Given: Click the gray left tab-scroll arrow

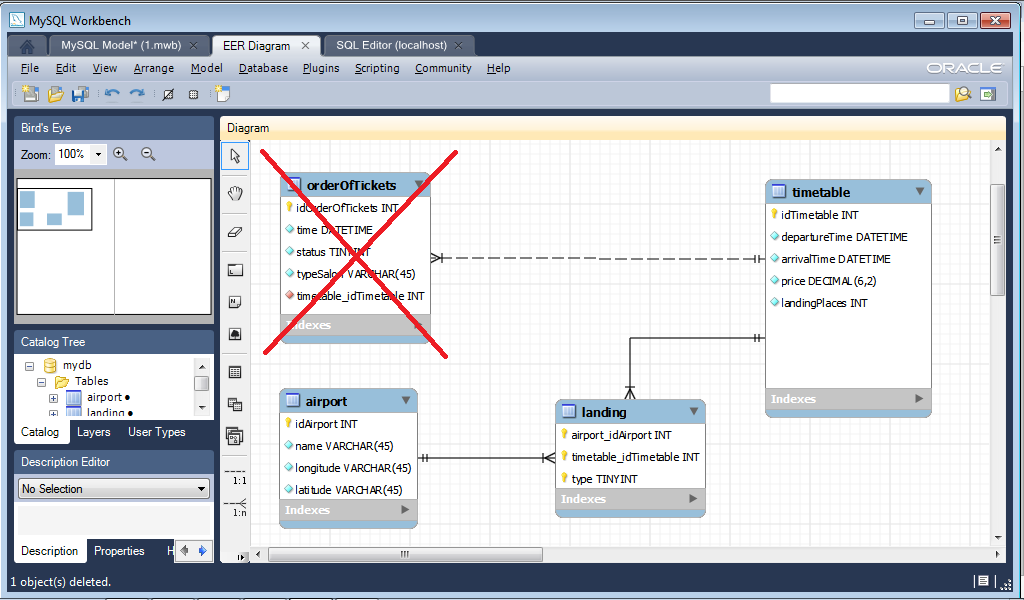Looking at the screenshot, I should coord(185,550).
